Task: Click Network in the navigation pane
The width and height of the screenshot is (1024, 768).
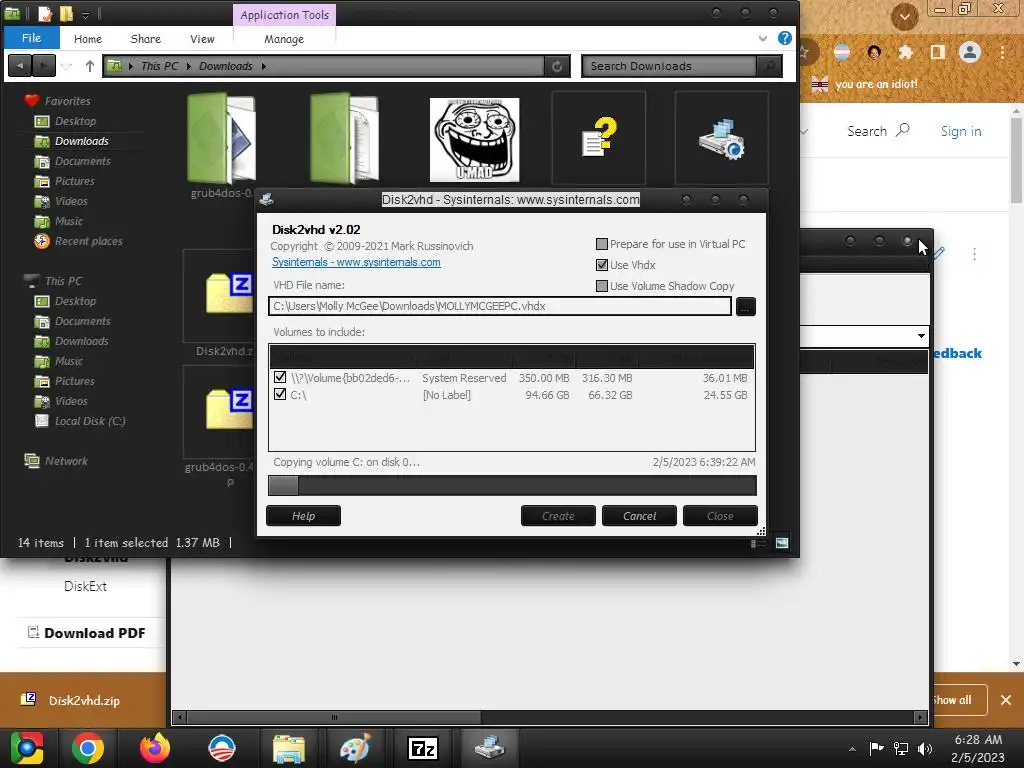Action: pos(66,461)
